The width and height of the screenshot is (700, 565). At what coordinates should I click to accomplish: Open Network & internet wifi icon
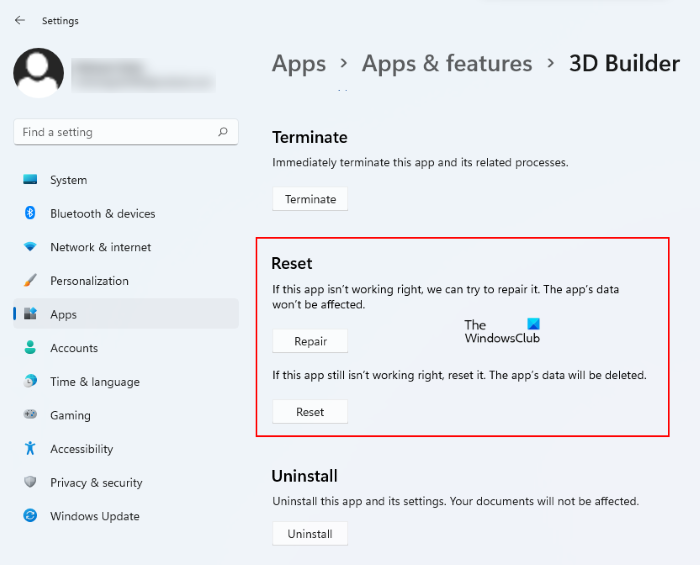pyautogui.click(x=30, y=247)
